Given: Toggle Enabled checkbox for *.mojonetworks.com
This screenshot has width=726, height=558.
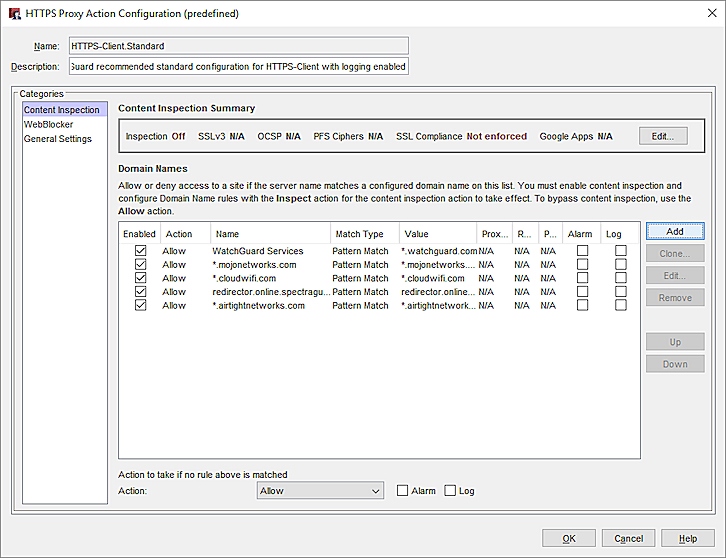Looking at the screenshot, I should pyautogui.click(x=140, y=265).
